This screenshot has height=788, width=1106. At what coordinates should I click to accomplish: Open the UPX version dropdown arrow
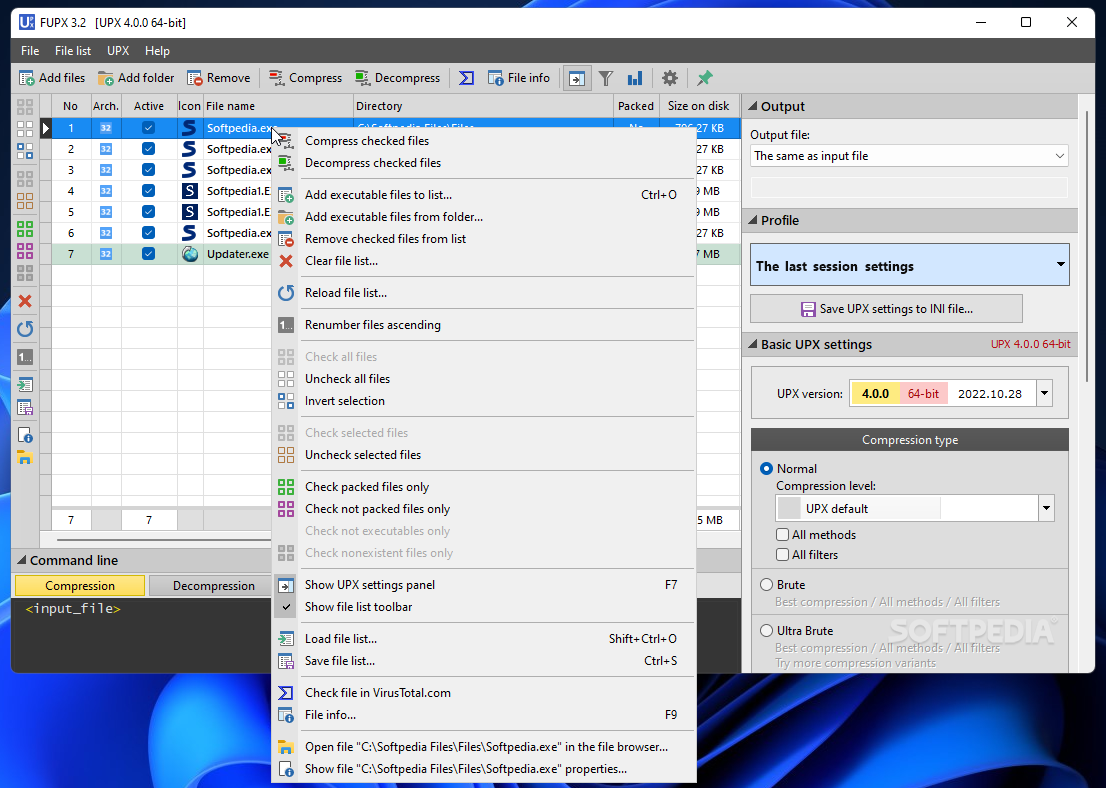[x=1045, y=394]
